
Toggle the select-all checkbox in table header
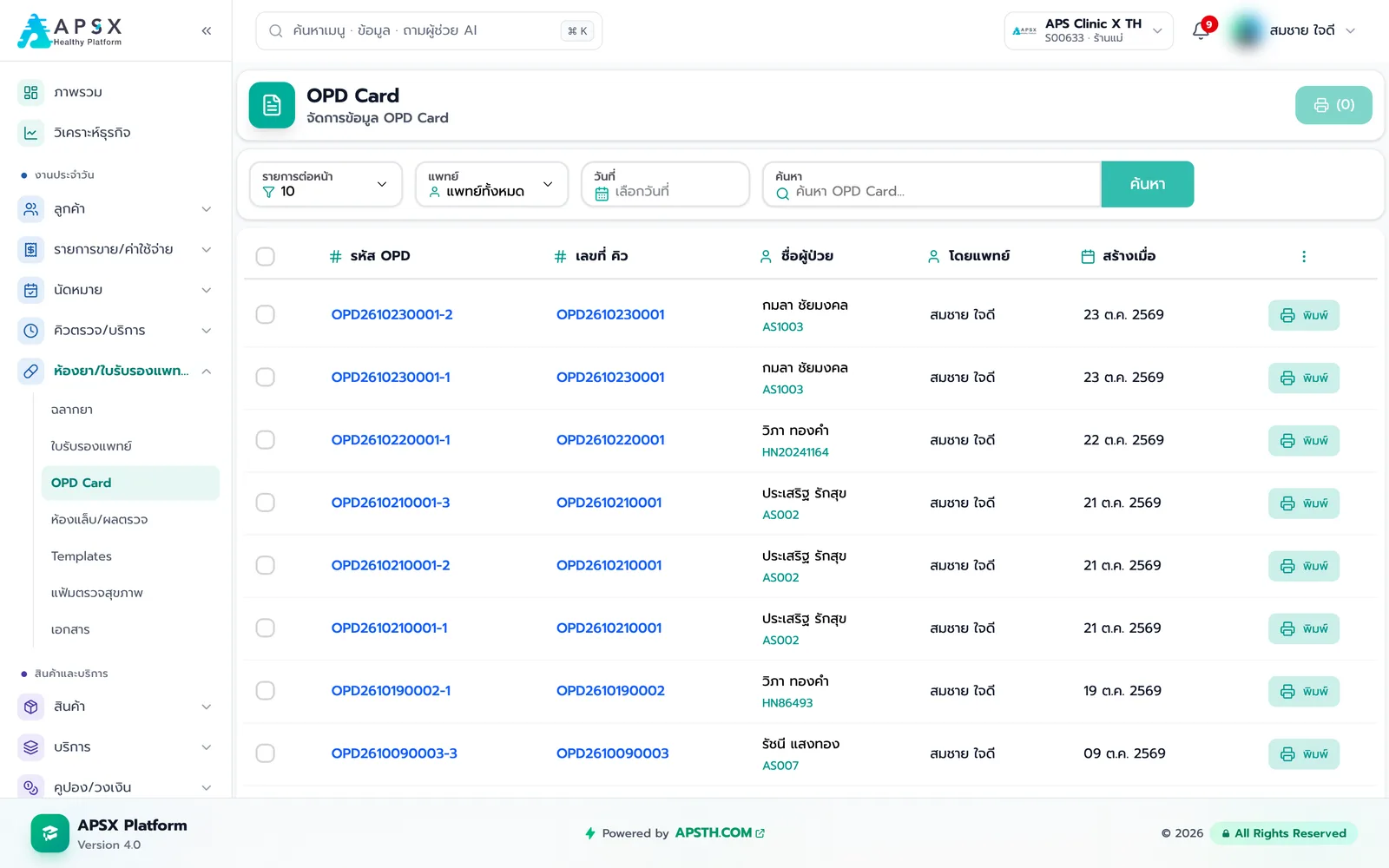266,256
